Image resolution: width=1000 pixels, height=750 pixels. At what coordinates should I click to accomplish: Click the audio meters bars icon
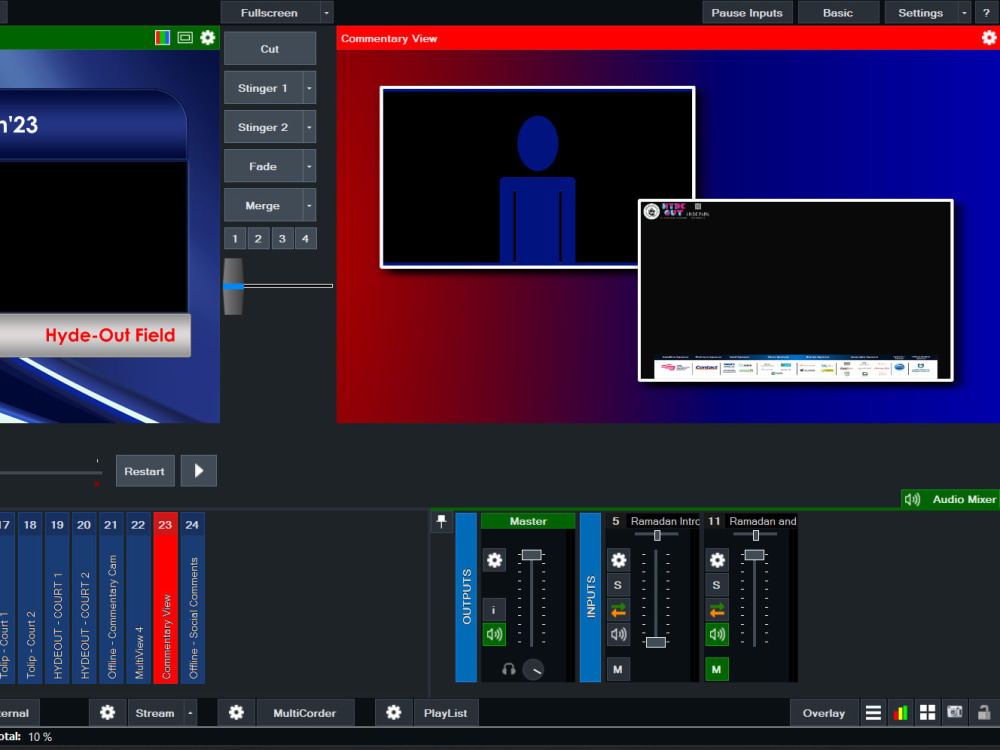point(901,713)
